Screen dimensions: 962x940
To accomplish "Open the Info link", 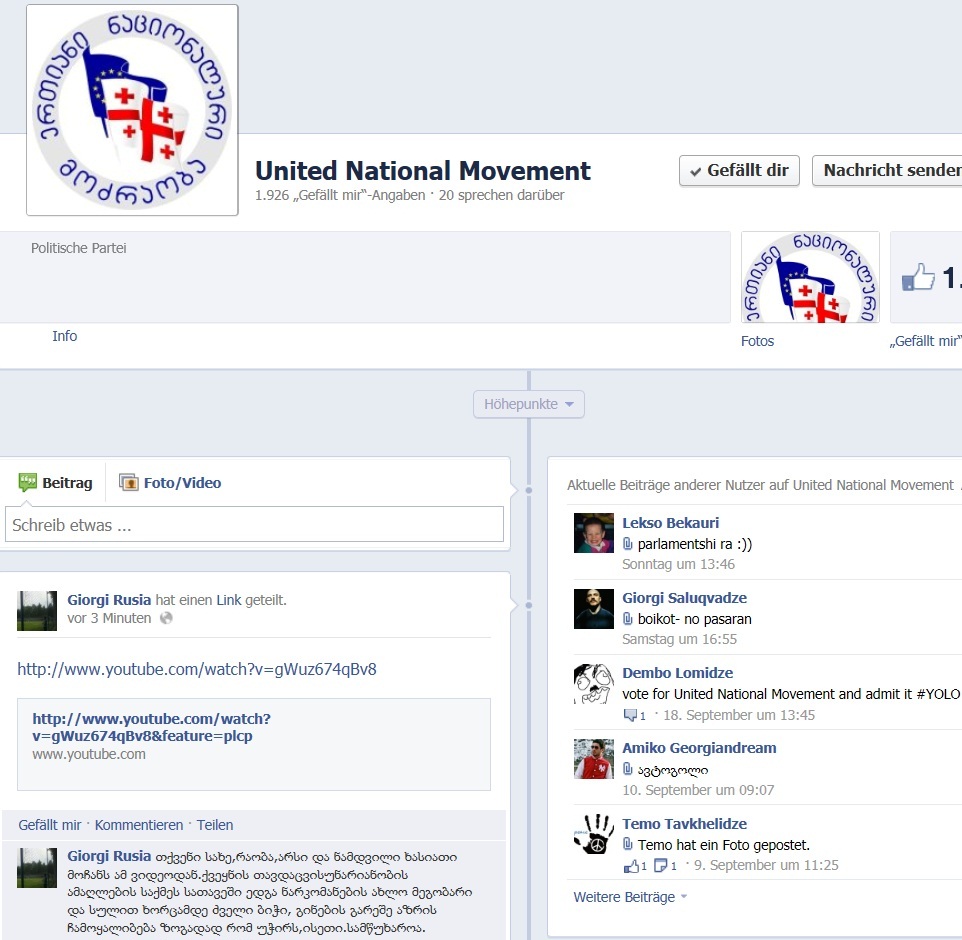I will [x=64, y=336].
